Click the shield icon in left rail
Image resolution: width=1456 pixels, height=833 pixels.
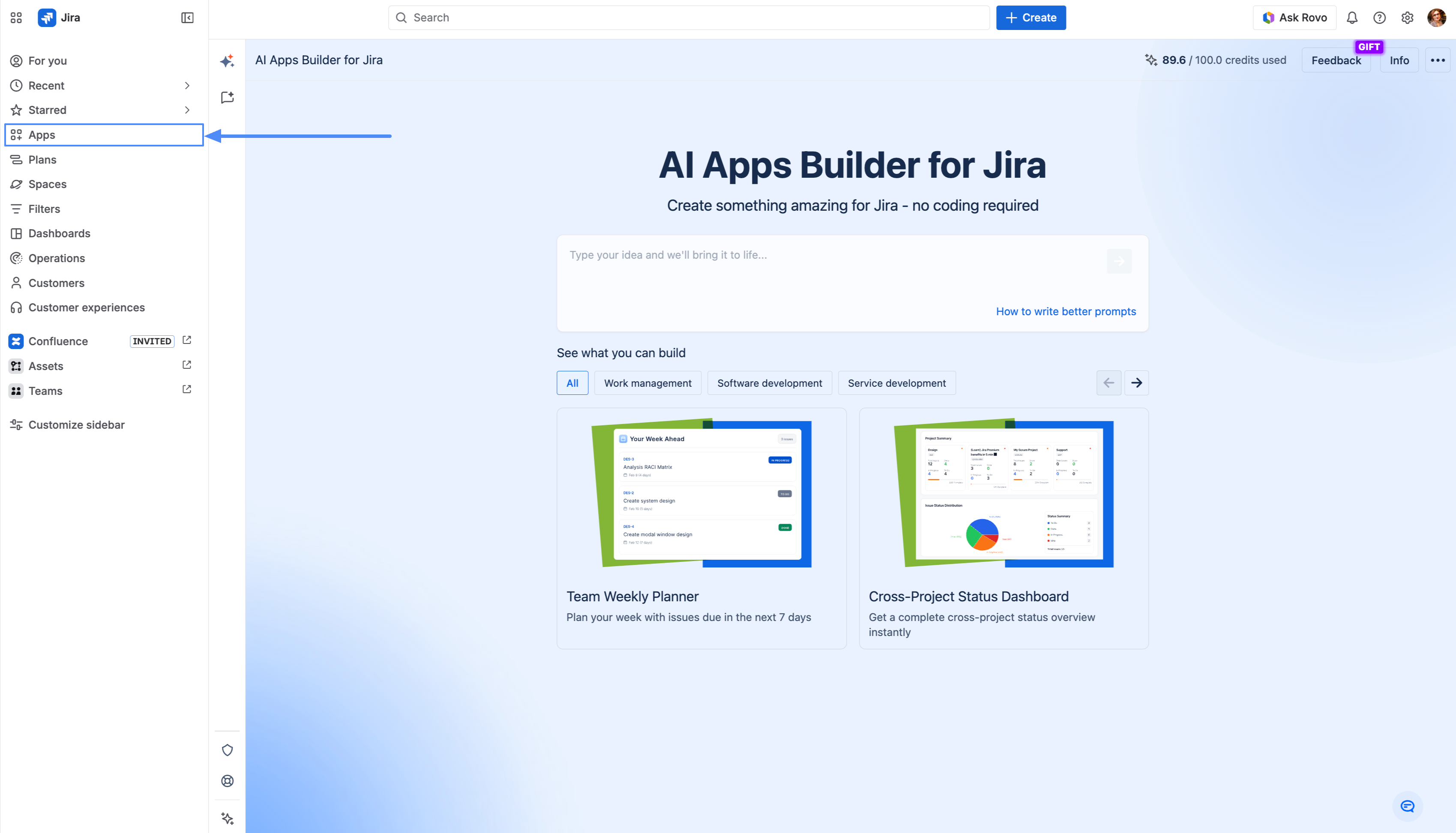click(x=227, y=750)
